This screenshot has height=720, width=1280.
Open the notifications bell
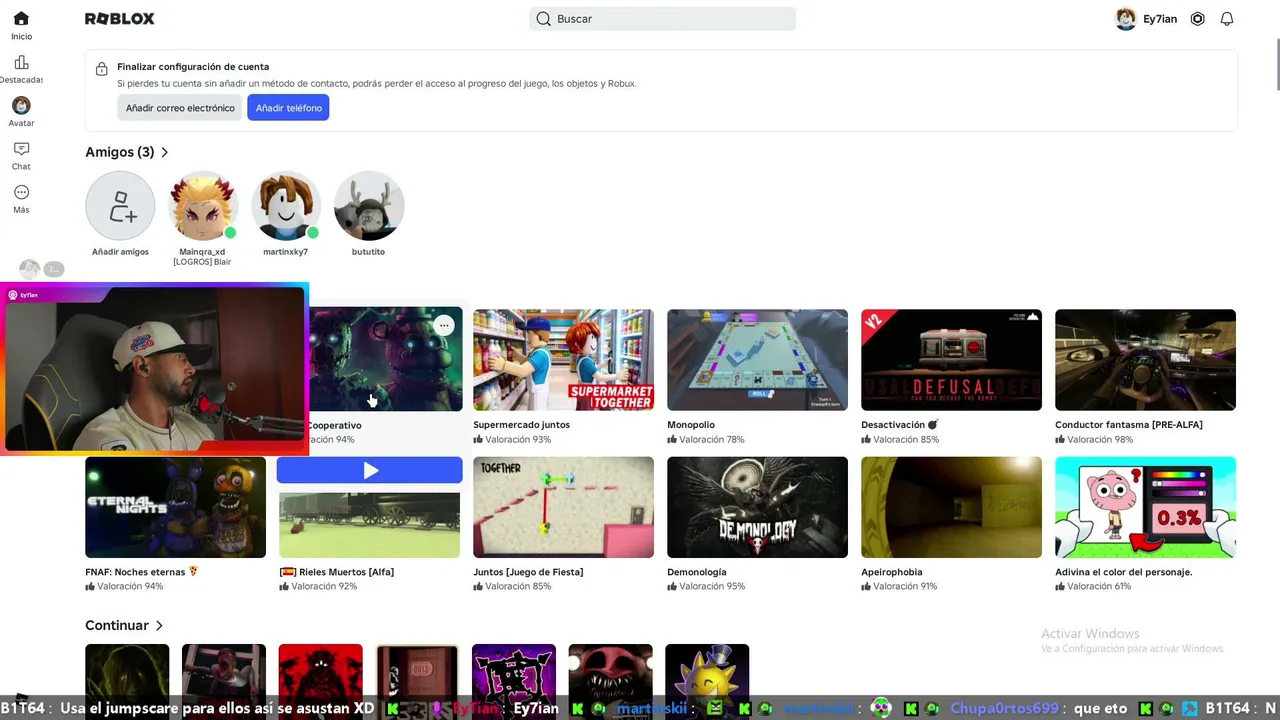click(x=1227, y=19)
